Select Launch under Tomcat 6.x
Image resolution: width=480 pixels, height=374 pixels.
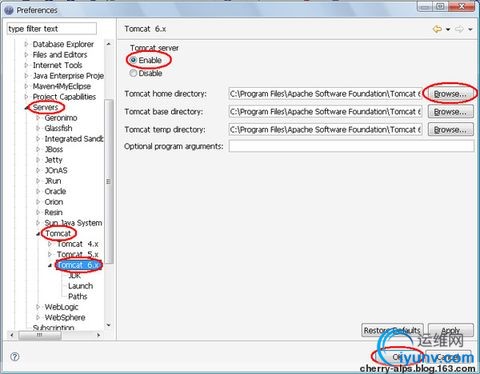pyautogui.click(x=80, y=286)
